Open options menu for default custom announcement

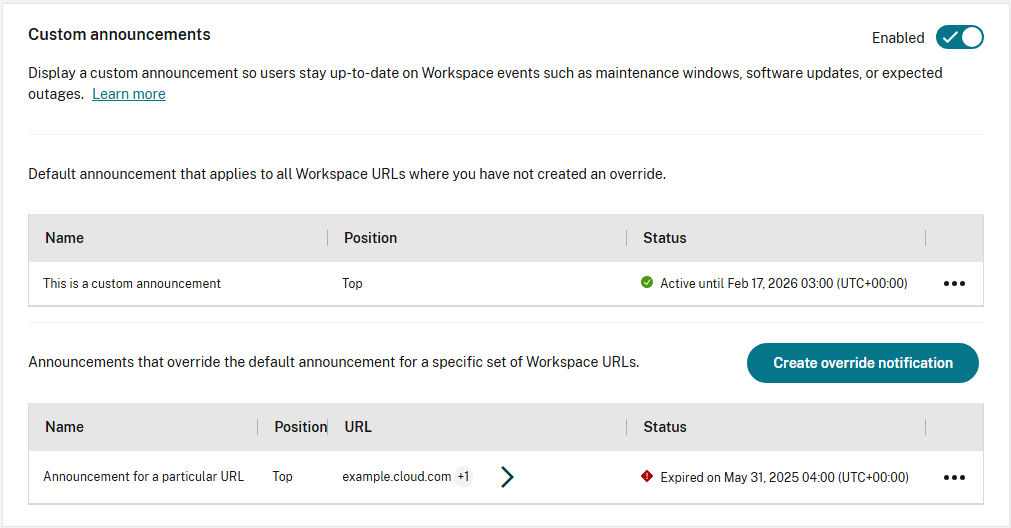[954, 284]
